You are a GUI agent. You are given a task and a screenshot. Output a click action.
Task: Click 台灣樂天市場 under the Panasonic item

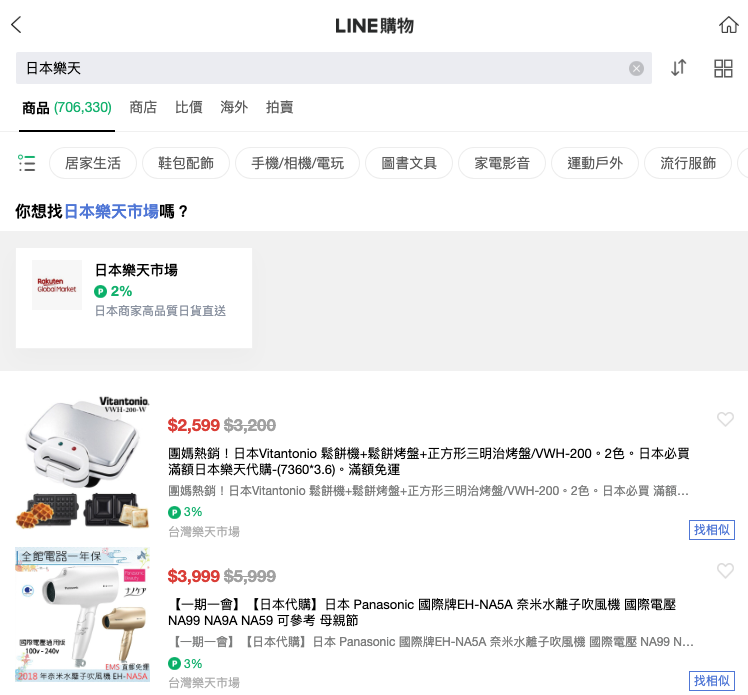204,683
